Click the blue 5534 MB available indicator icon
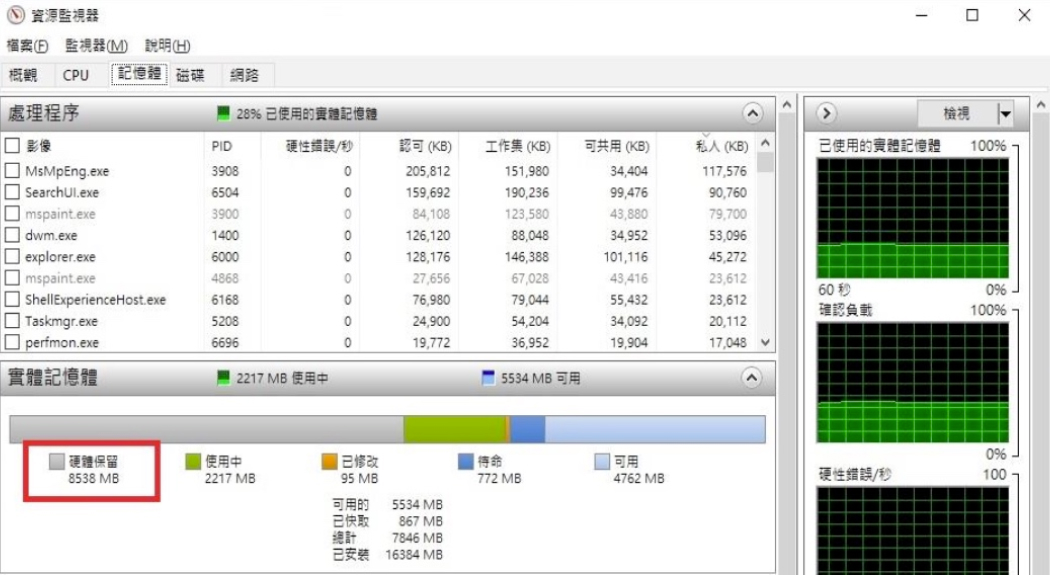Image resolution: width=1050 pixels, height=575 pixels. point(488,378)
